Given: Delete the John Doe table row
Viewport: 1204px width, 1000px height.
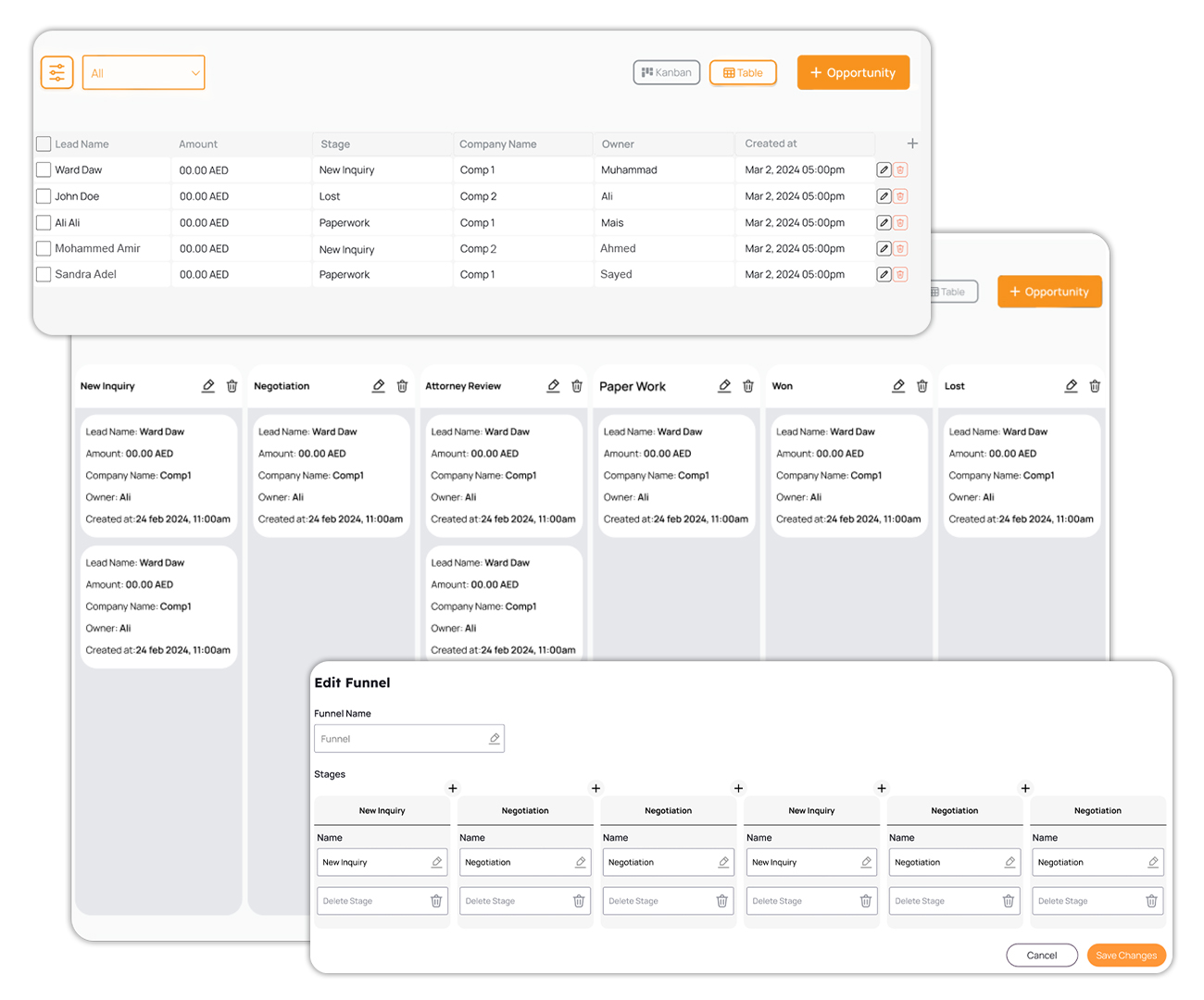Looking at the screenshot, I should coord(900,196).
